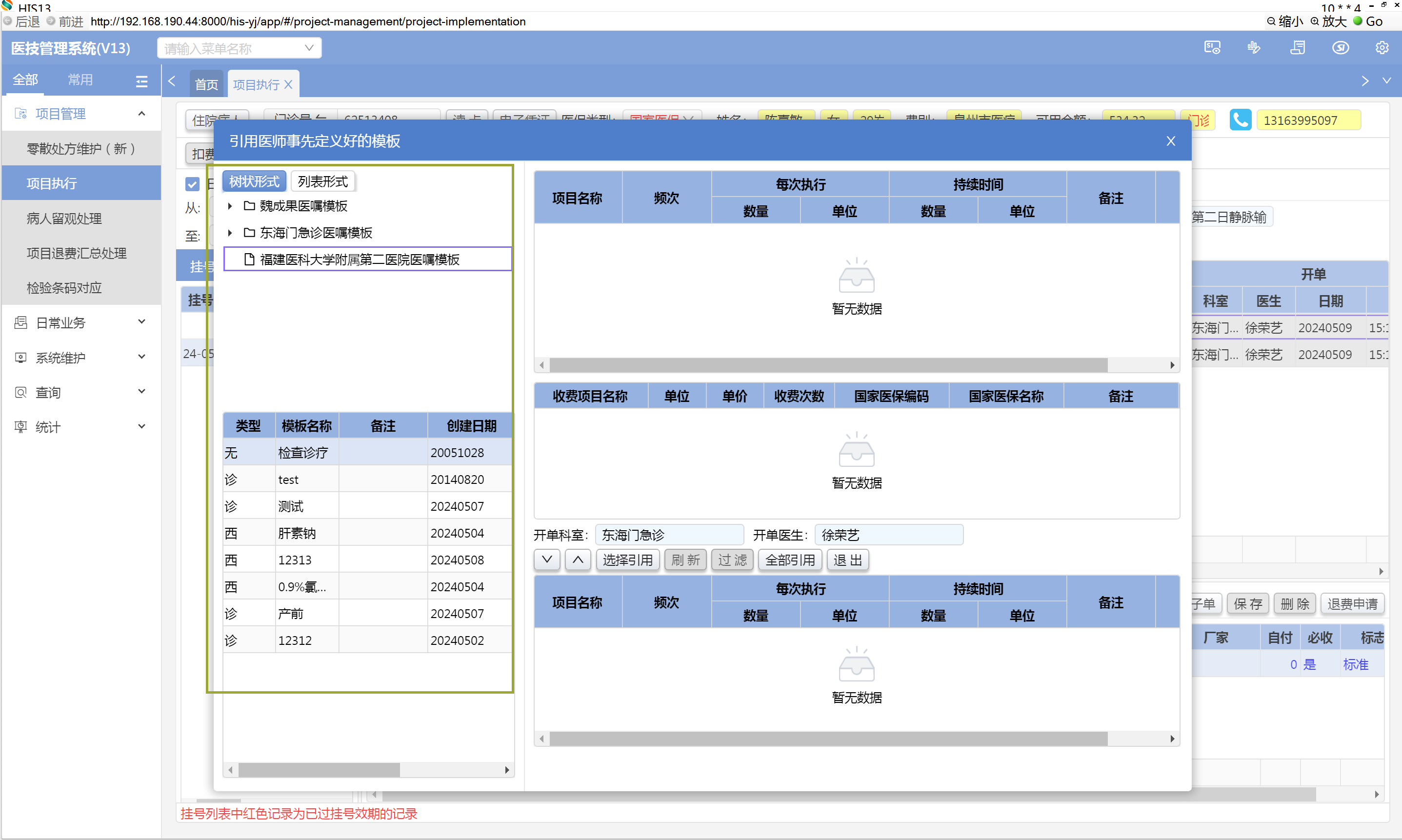Click the sidebar collapse menu icon
This screenshot has width=1402, height=840.
coord(141,81)
